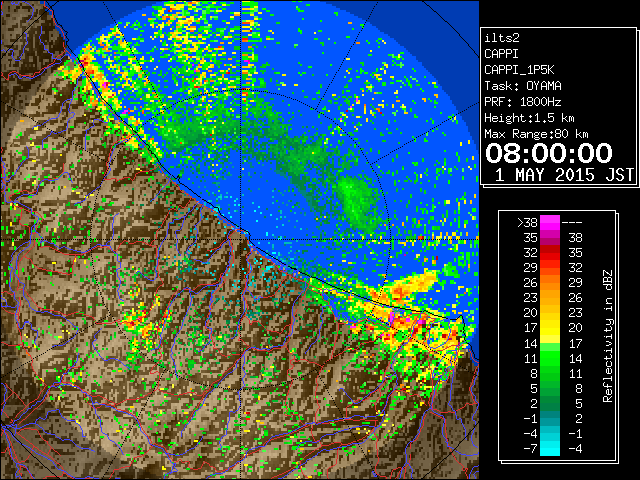The height and width of the screenshot is (480, 640).
Task: Click the 'Height:1.5 km' text
Action: coord(529,118)
